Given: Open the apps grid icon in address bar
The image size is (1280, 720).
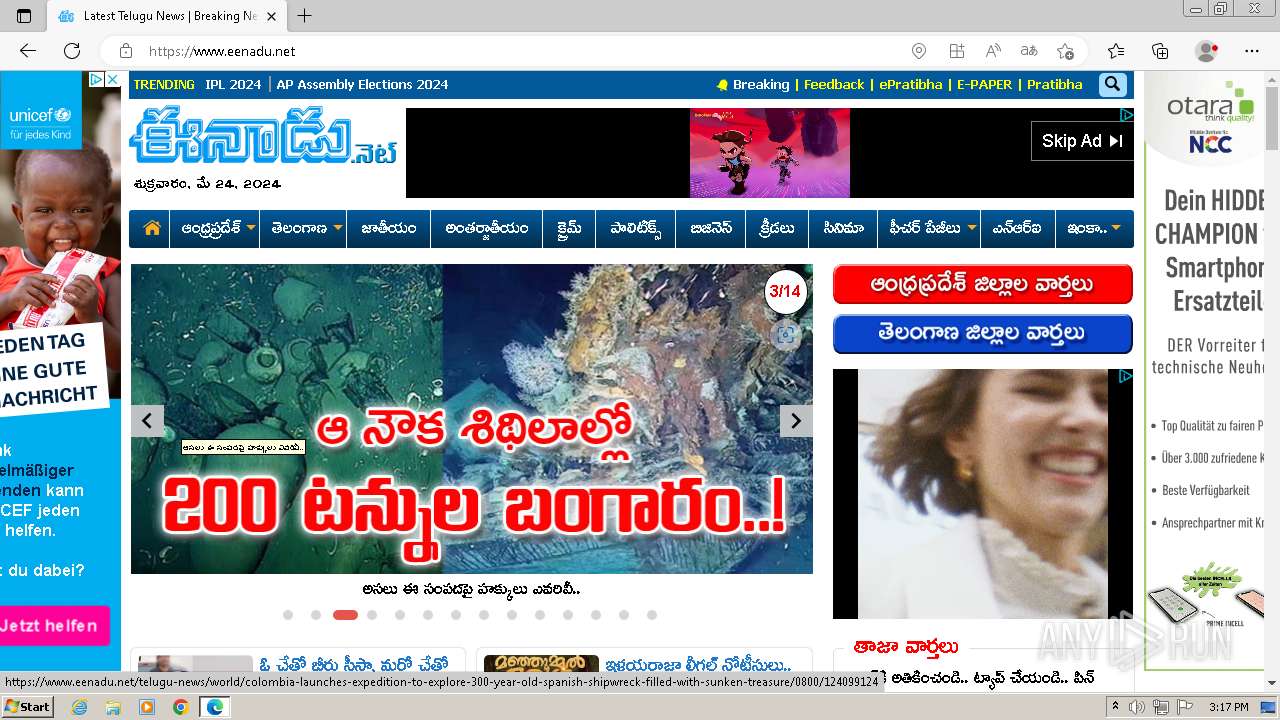Looking at the screenshot, I should [957, 51].
